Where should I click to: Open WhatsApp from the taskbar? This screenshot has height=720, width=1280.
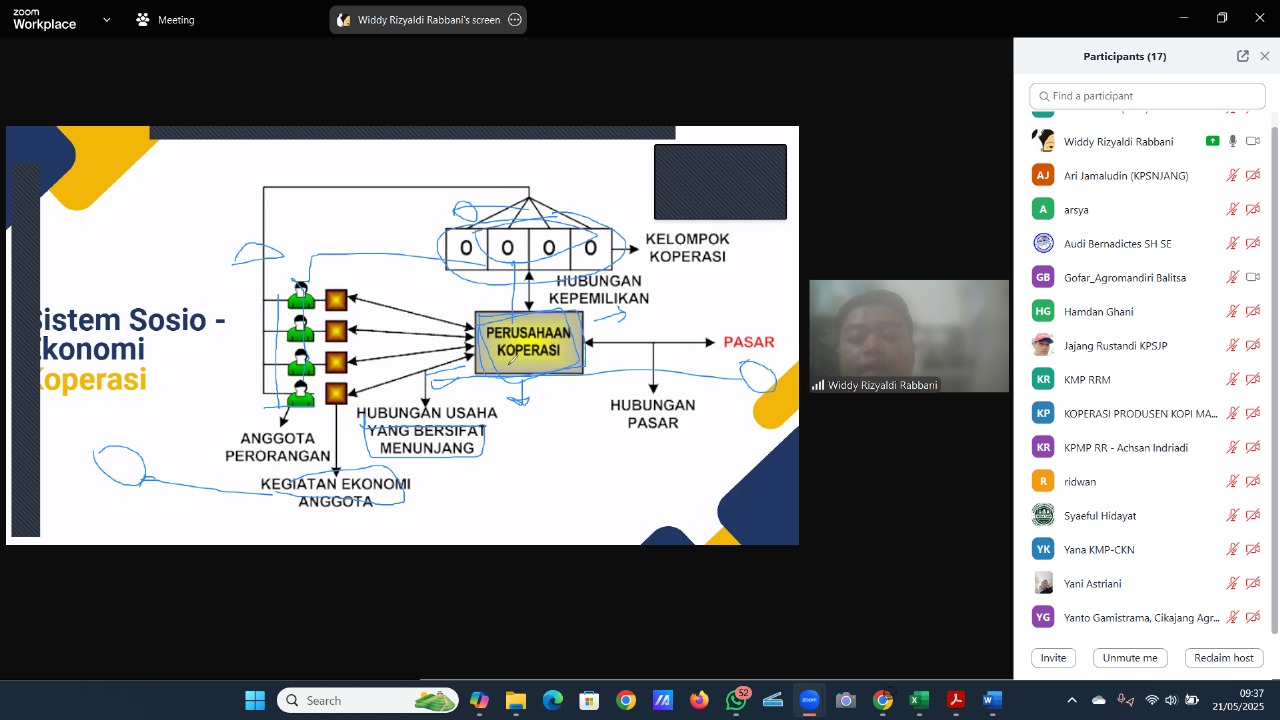click(x=736, y=700)
